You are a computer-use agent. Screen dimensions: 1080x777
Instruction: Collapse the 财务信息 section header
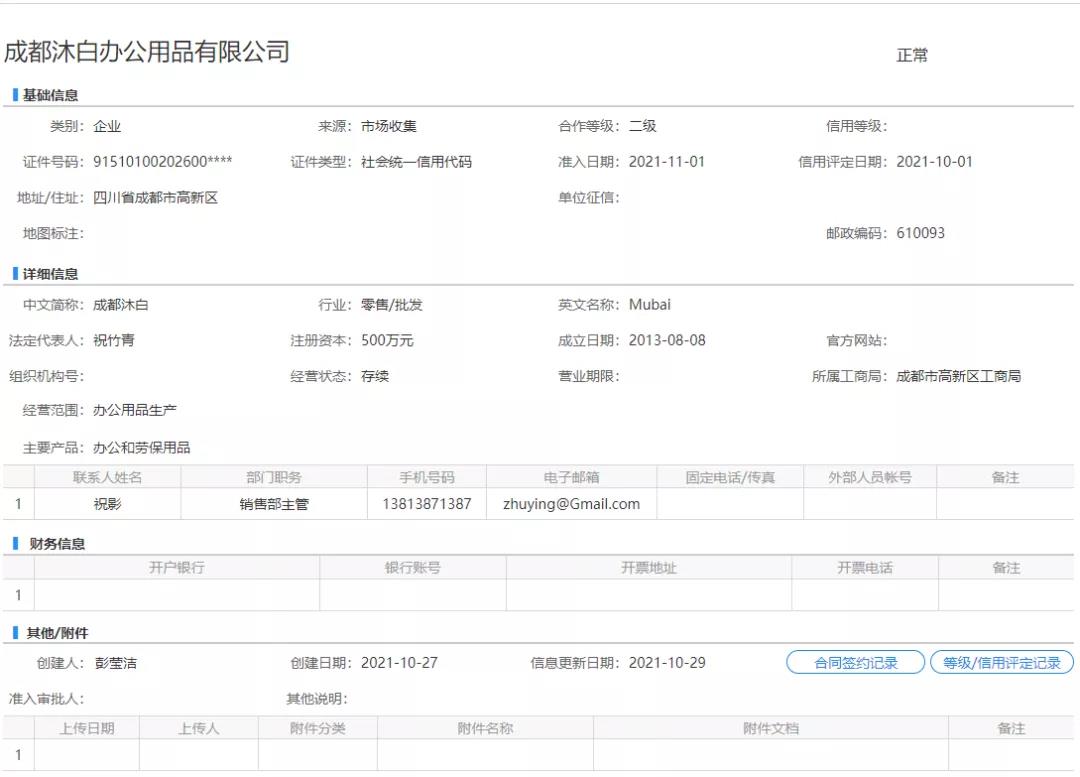coord(55,544)
